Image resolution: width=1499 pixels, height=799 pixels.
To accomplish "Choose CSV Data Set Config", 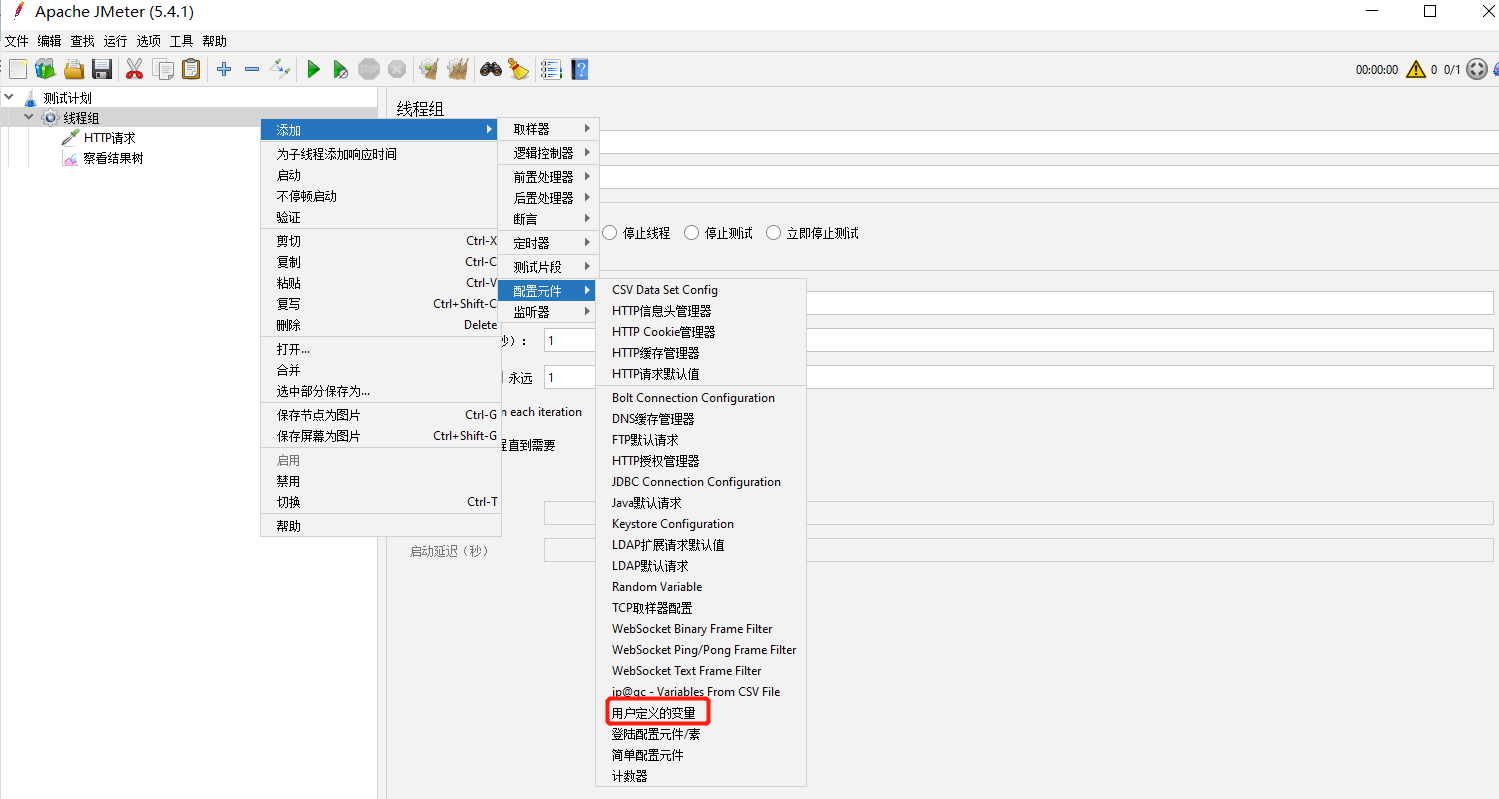I will click(665, 290).
